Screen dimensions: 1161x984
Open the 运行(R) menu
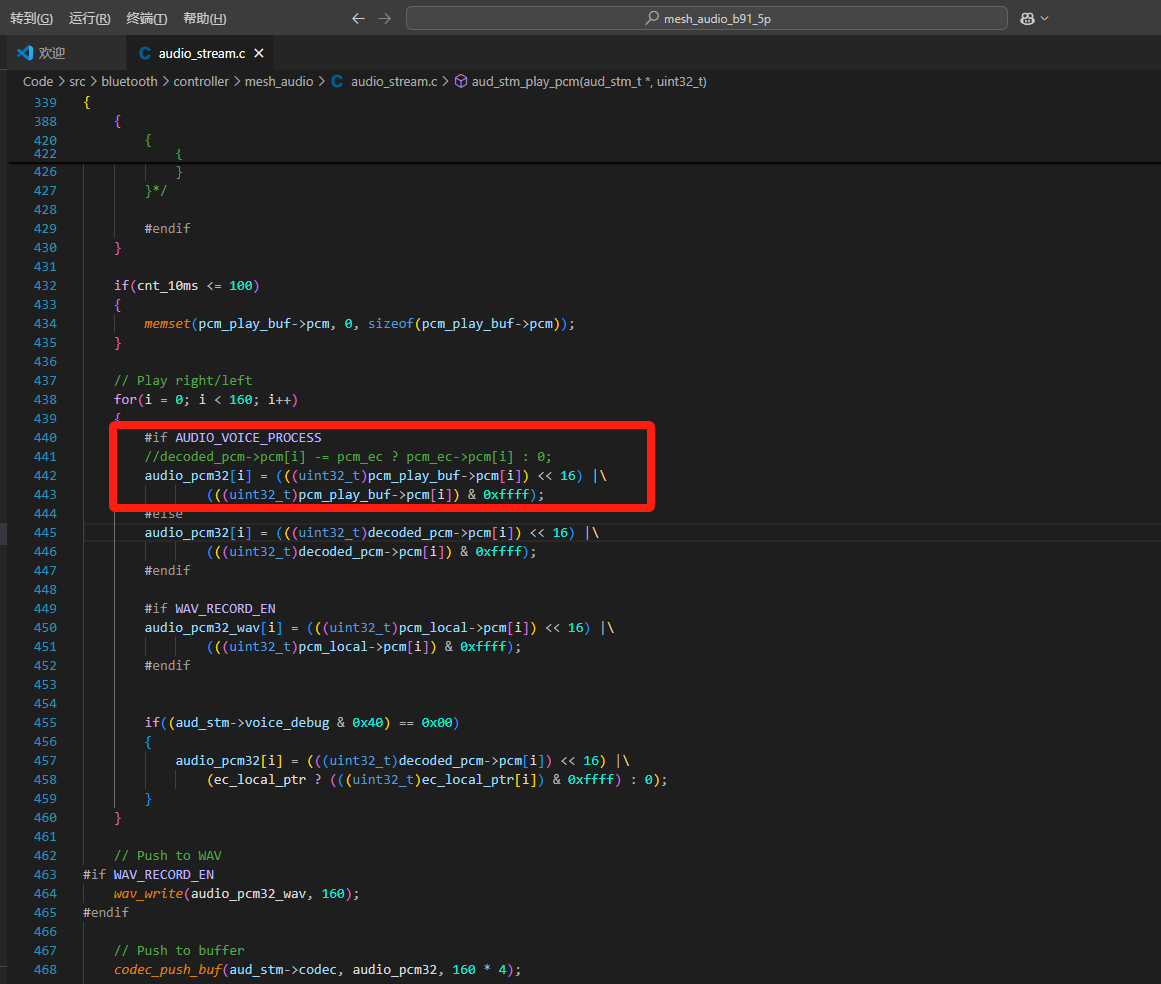pyautogui.click(x=90, y=19)
